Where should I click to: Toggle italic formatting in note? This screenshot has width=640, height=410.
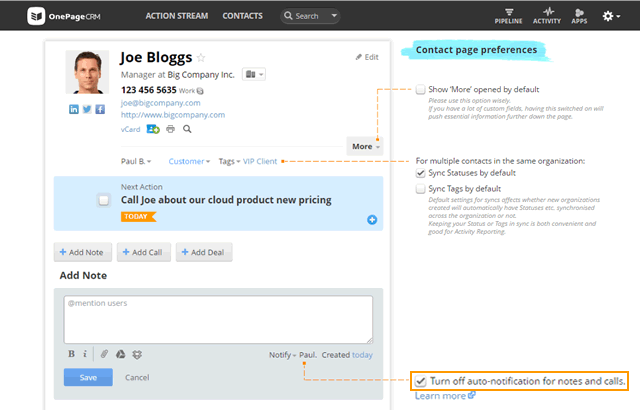click(84, 354)
